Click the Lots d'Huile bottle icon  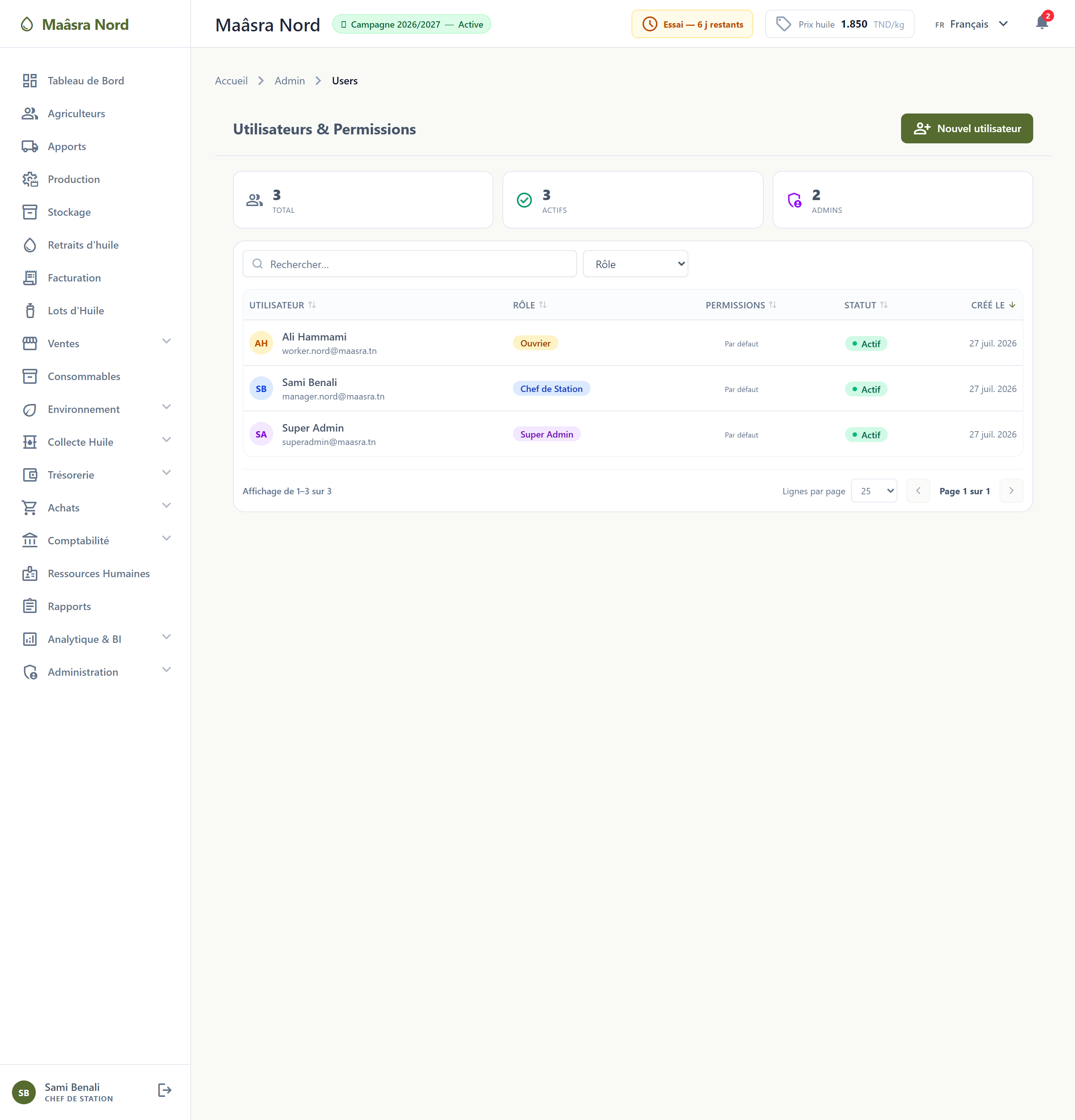(x=30, y=311)
